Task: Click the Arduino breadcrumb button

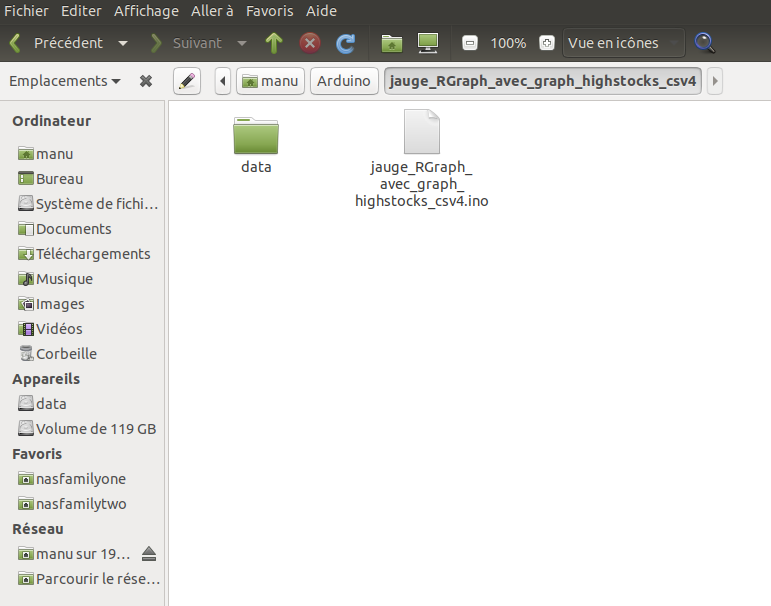Action: 344,81
